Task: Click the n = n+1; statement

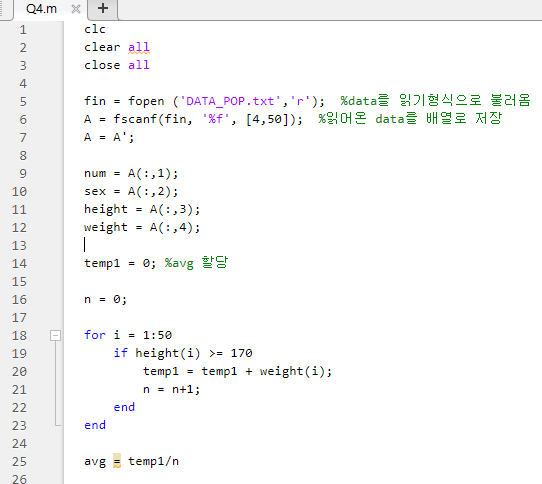Action: pos(171,390)
